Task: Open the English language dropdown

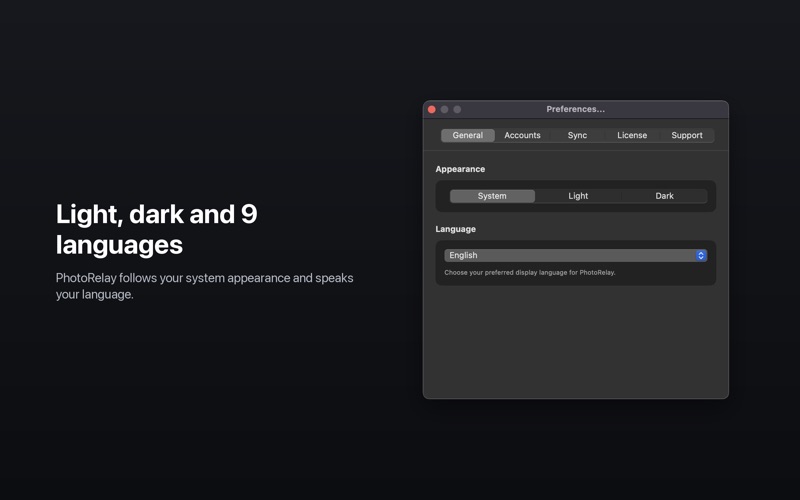Action: click(x=576, y=256)
